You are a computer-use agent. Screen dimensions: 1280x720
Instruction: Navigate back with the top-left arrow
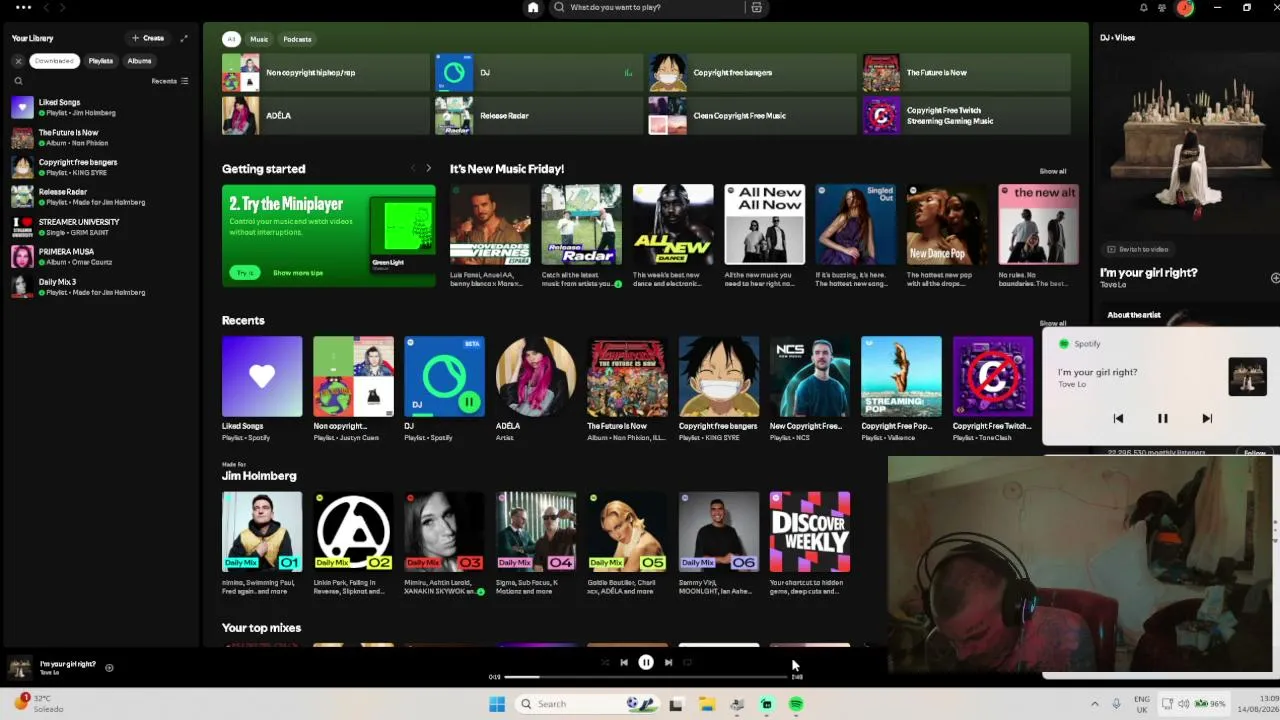(45, 7)
